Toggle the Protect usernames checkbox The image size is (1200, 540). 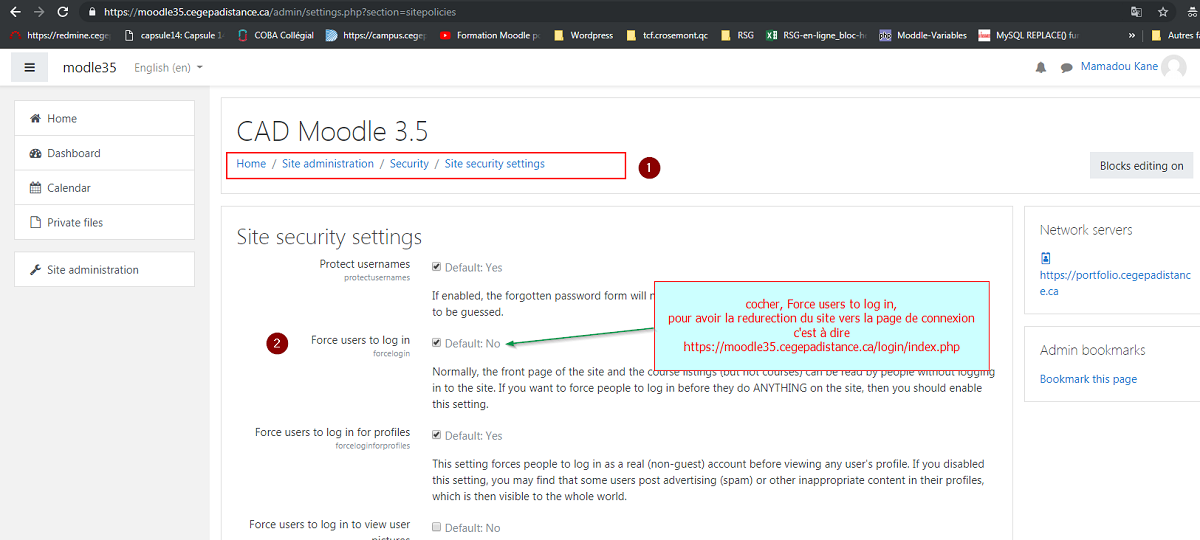point(436,267)
